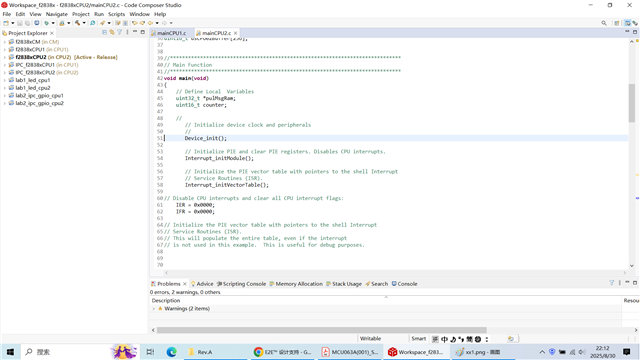Maximize the Project Explorer panel

point(142,32)
